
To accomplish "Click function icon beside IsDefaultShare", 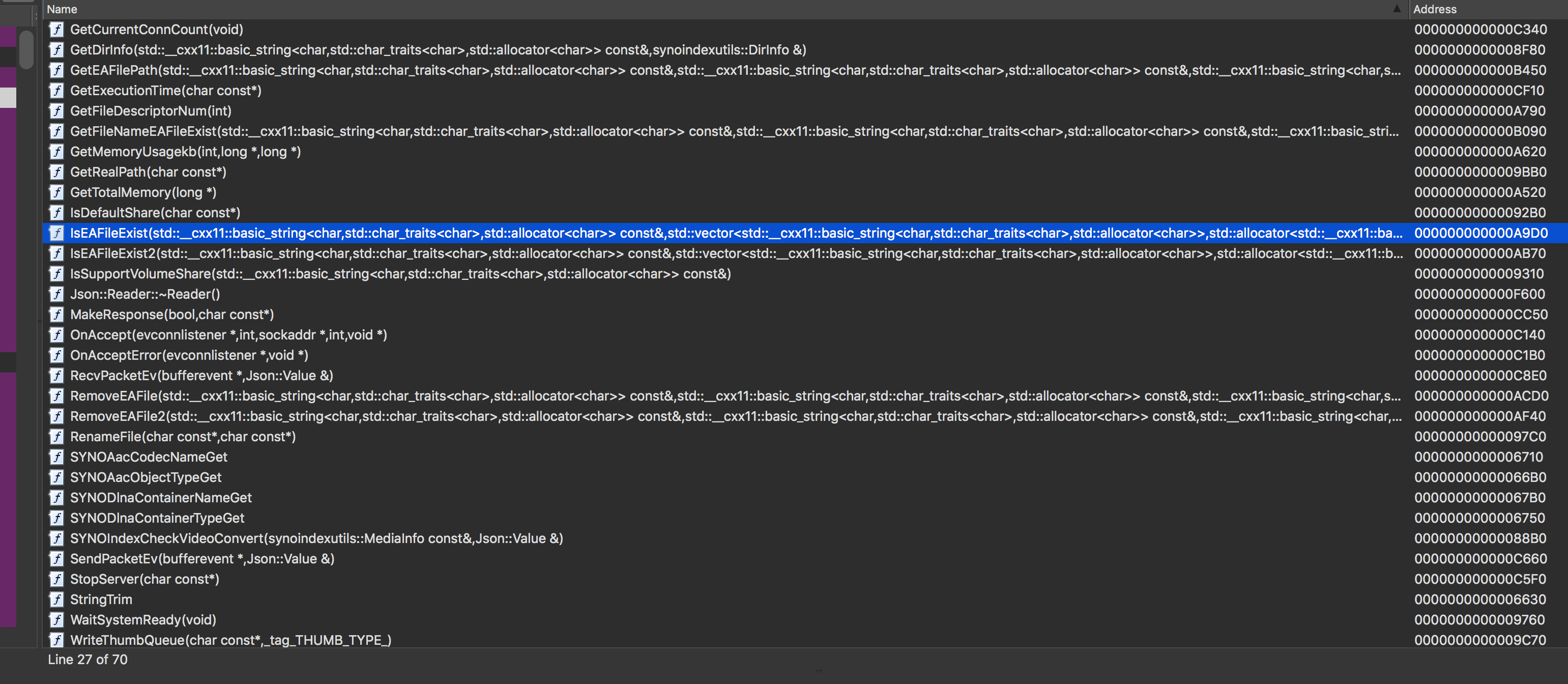I will coord(56,213).
